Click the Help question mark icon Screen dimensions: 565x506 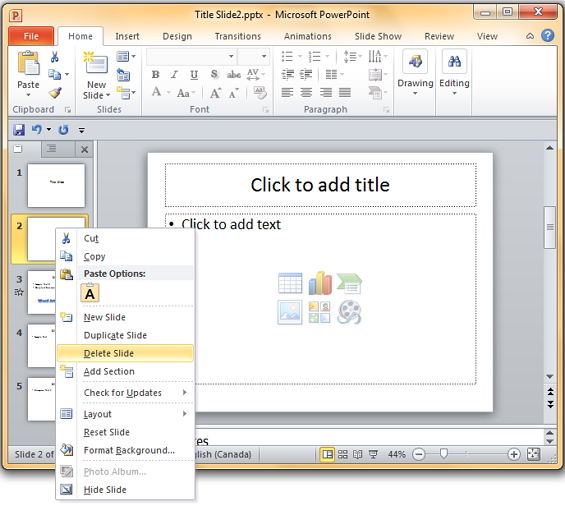(x=547, y=36)
